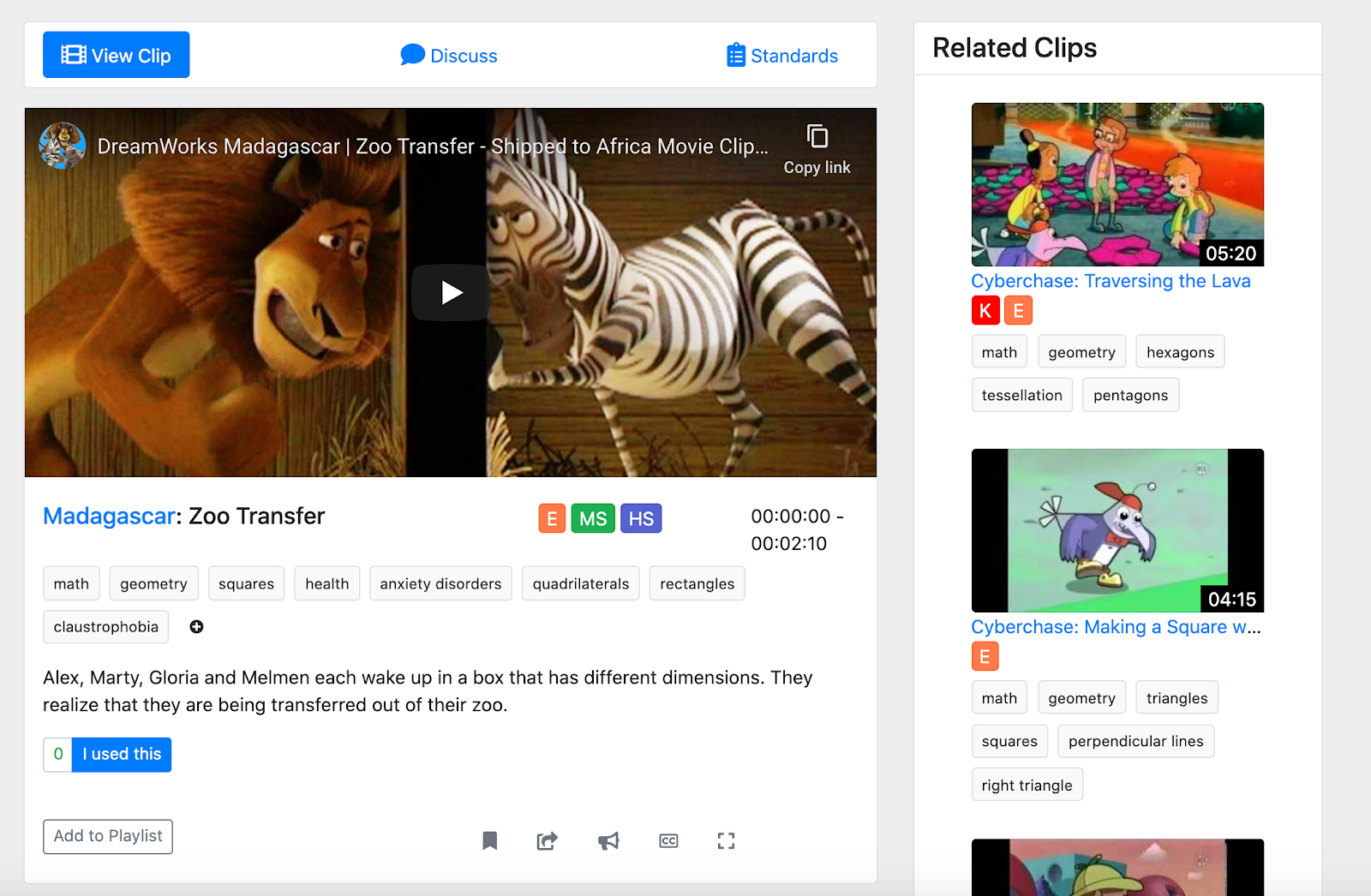
Task: Click the share arrow icon
Action: click(x=548, y=840)
